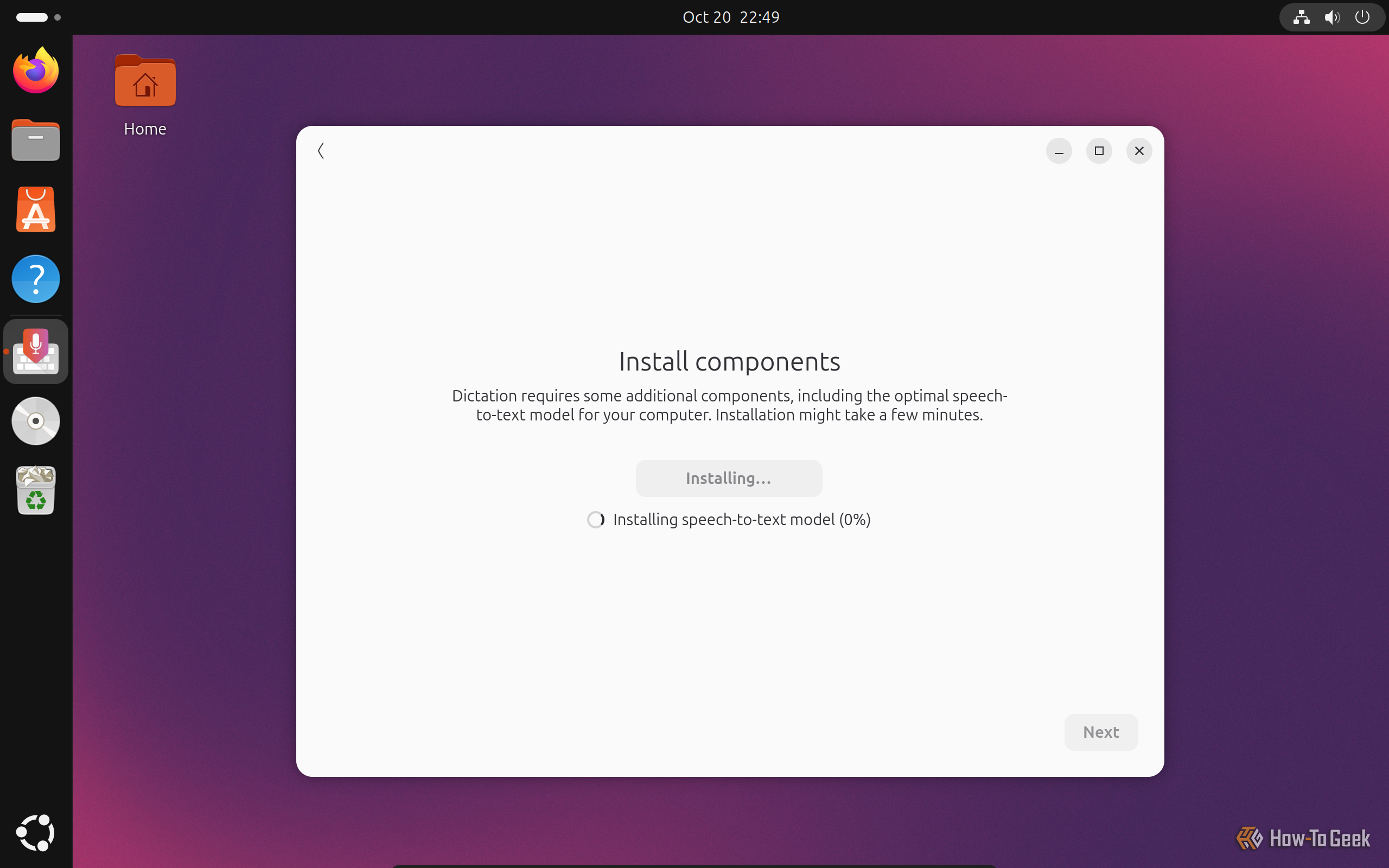Open the Trash in the dock
The height and width of the screenshot is (868, 1389).
pyautogui.click(x=36, y=490)
